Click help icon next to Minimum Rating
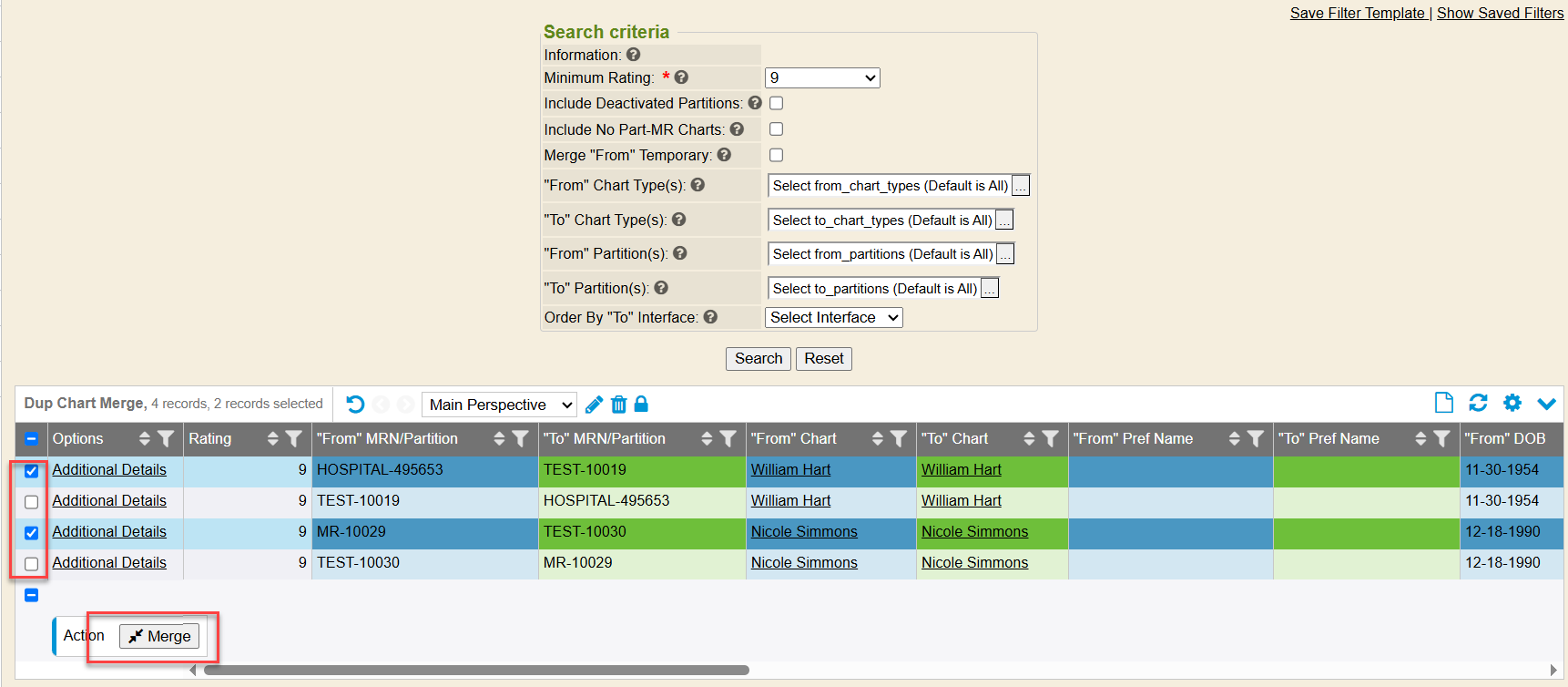The image size is (1568, 687). point(681,78)
